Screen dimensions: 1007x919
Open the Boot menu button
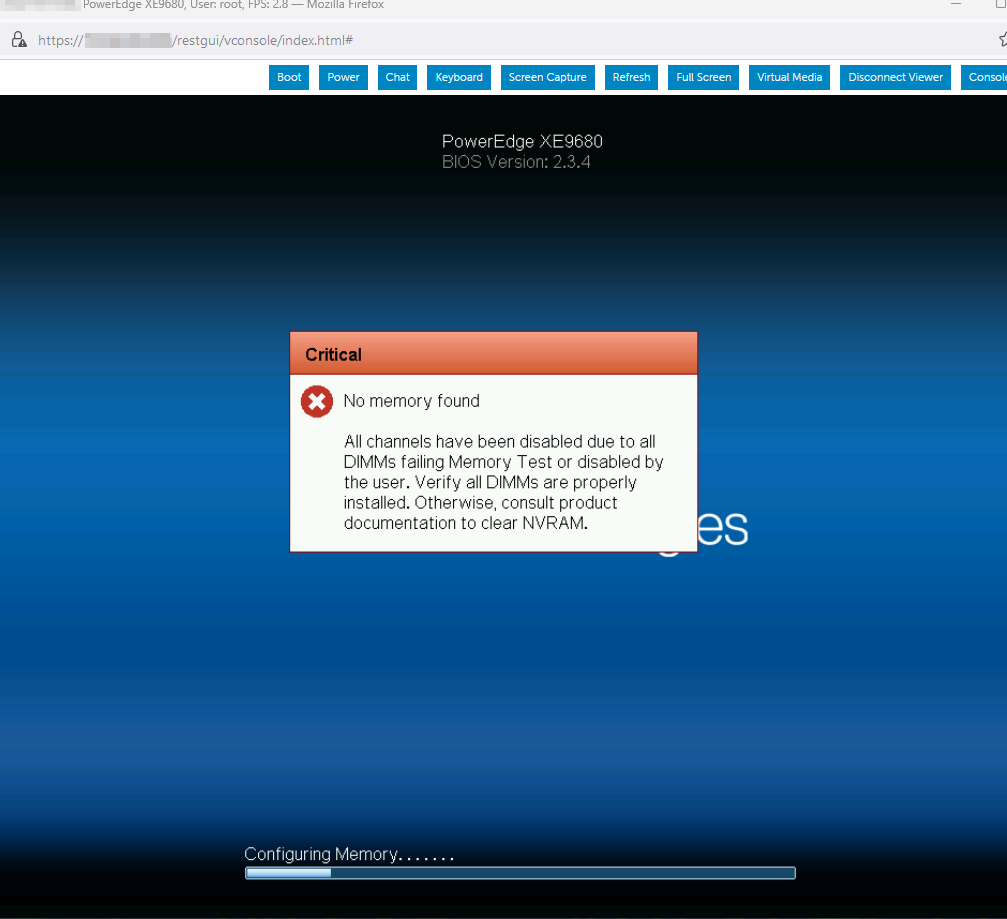click(289, 77)
